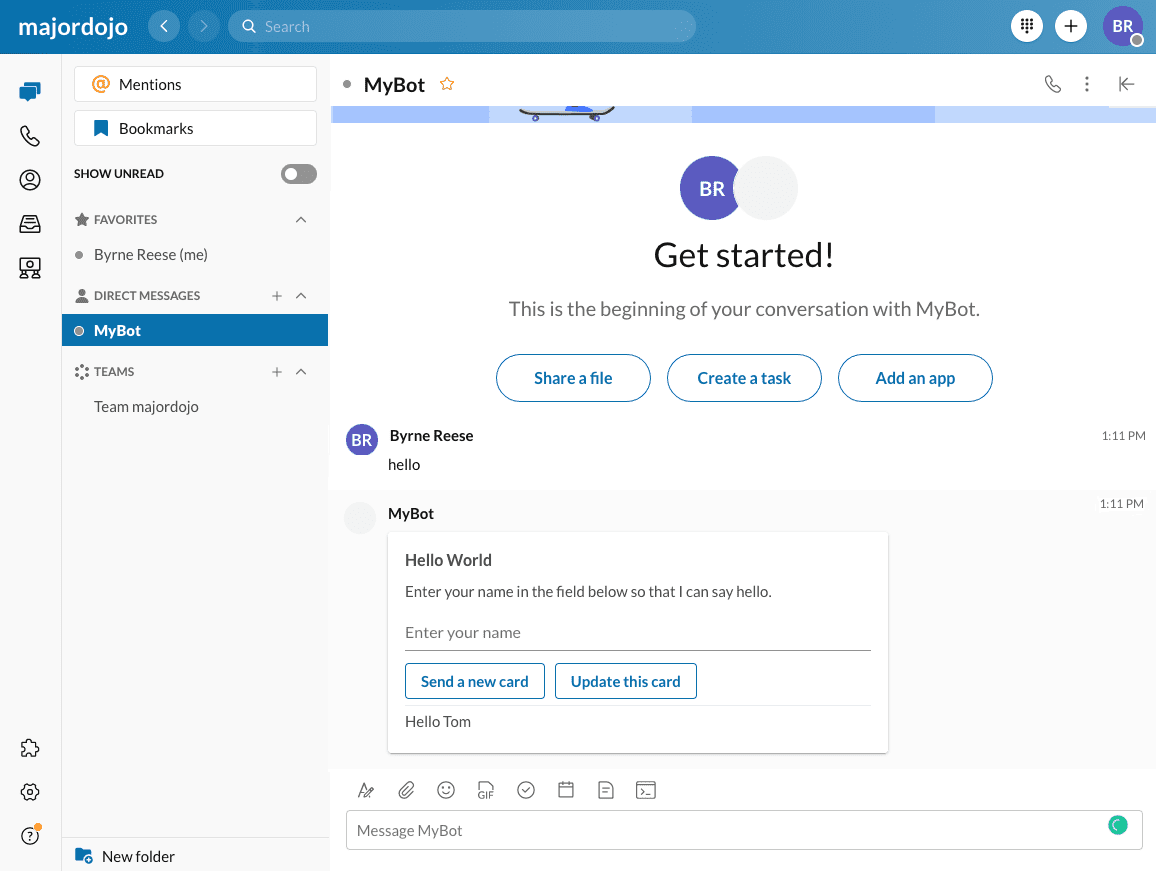Open more options menu in conversation header
This screenshot has height=871, width=1156.
tap(1087, 85)
